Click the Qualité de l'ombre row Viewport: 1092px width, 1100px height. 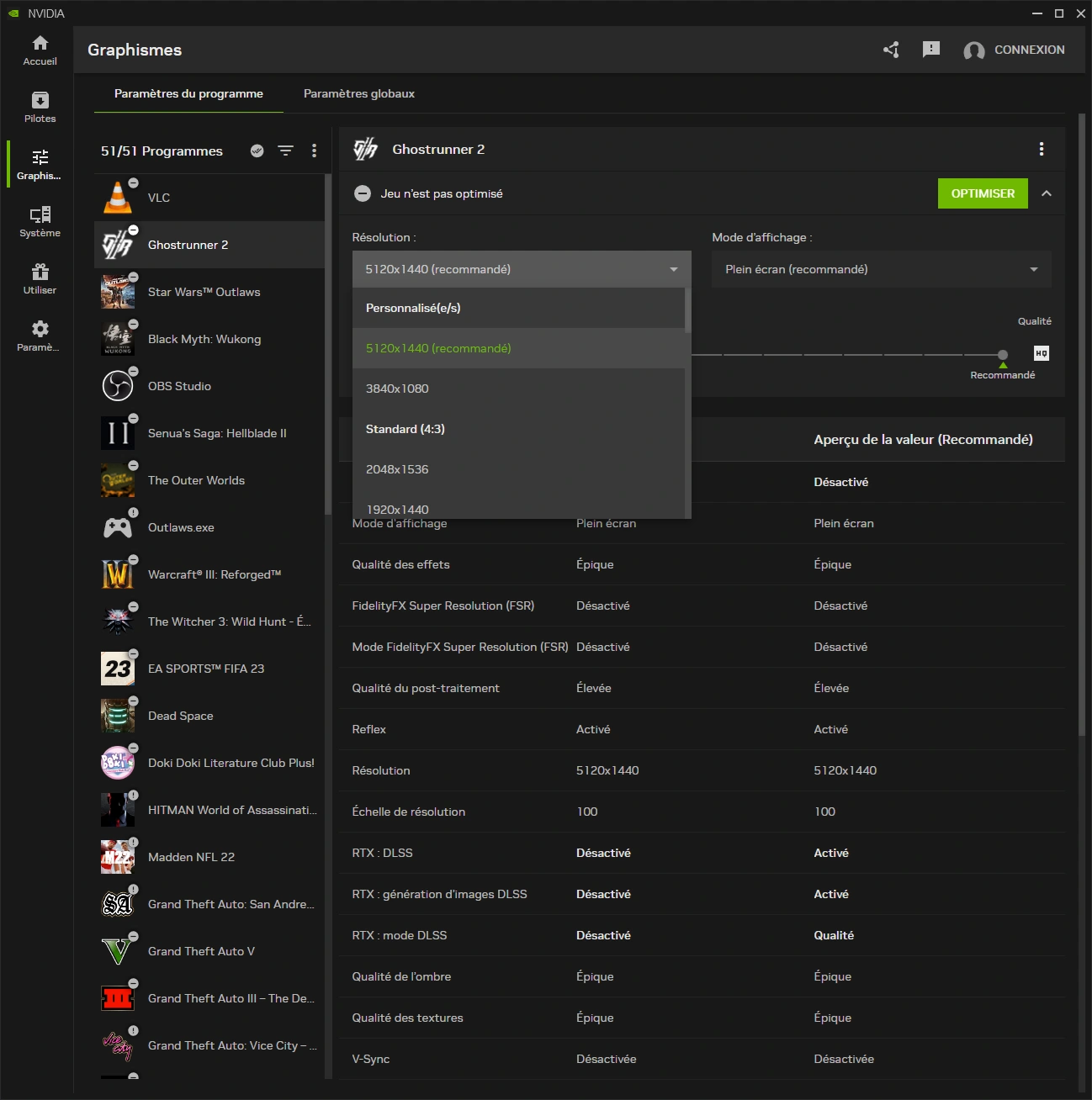pos(702,976)
